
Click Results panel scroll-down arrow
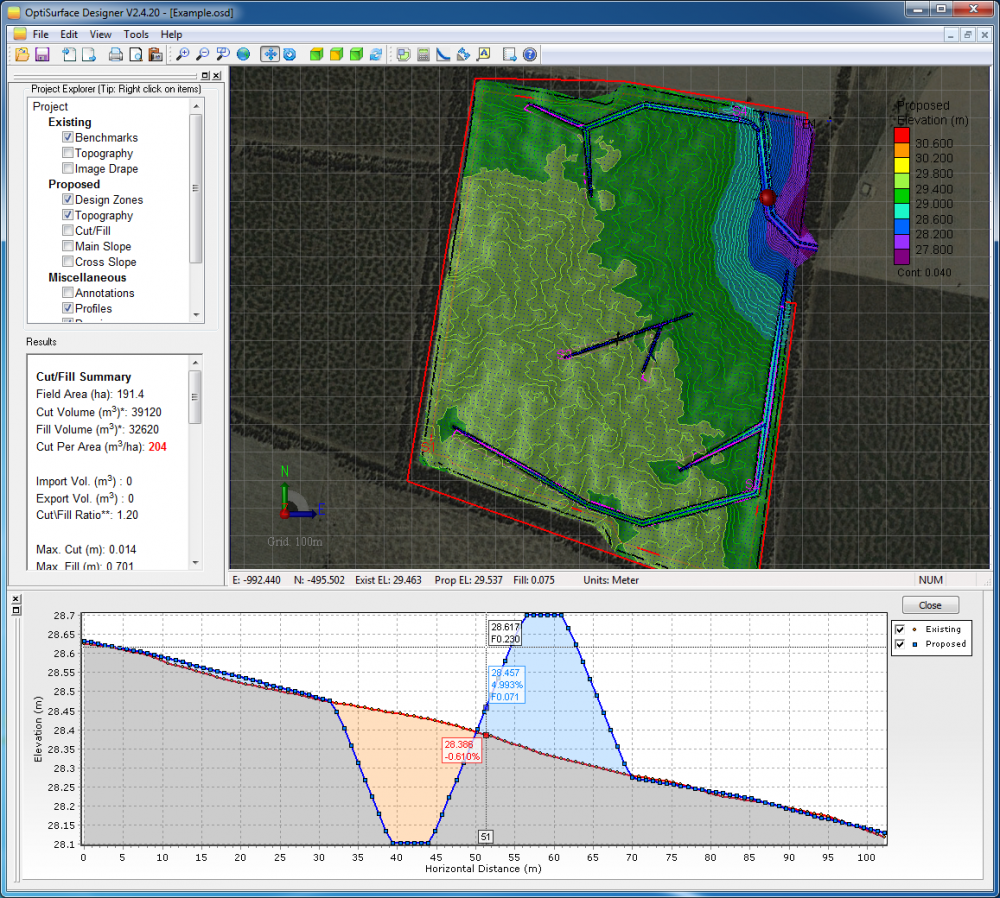point(196,563)
